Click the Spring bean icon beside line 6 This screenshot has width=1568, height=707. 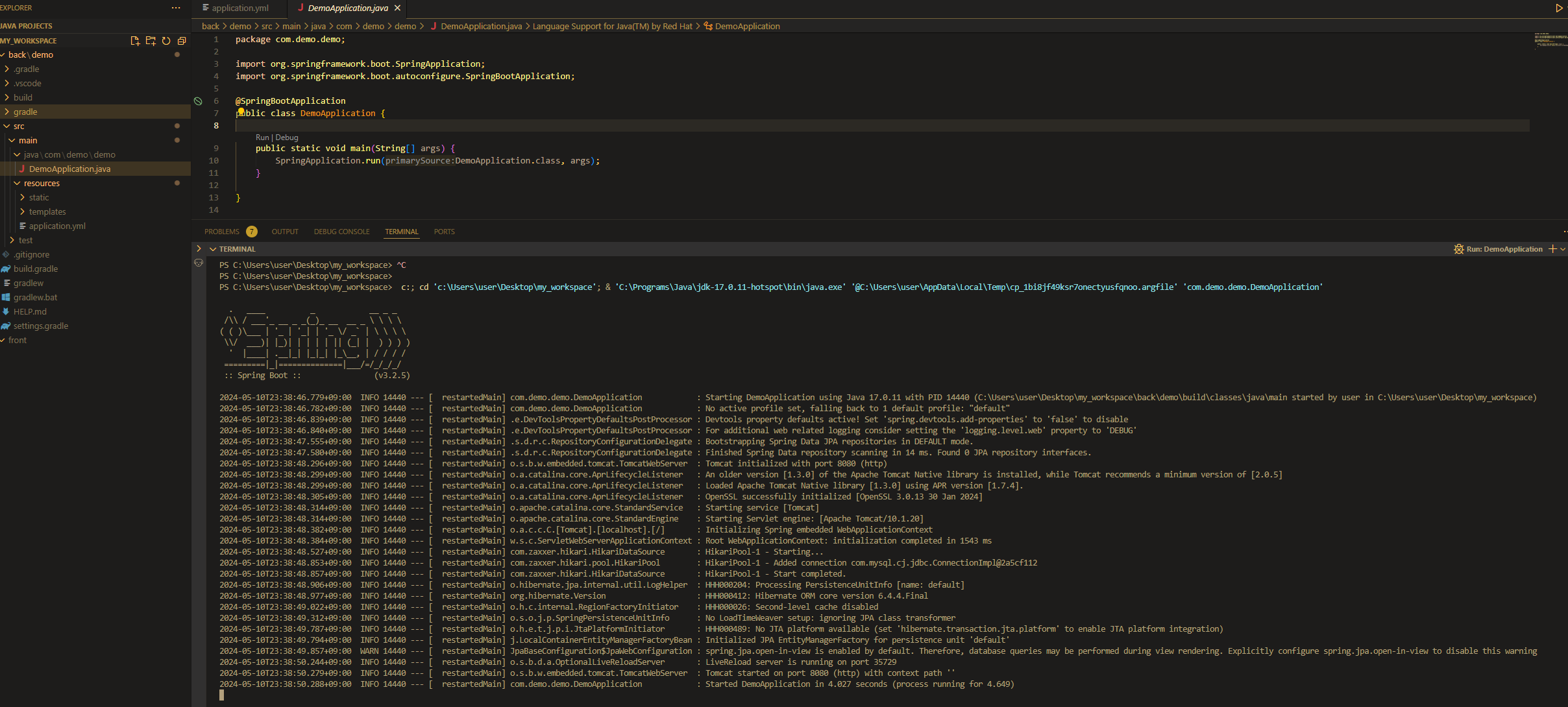pyautogui.click(x=198, y=101)
